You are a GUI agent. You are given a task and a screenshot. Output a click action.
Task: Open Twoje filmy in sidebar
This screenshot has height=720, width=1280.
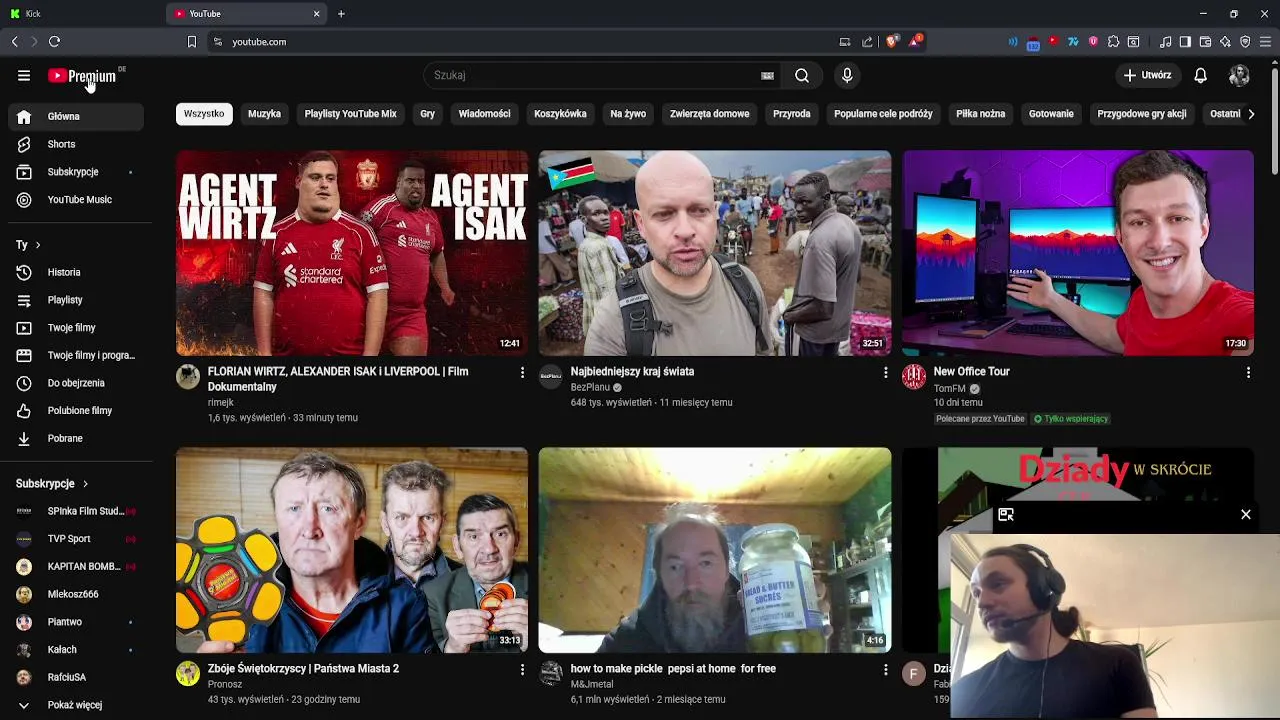(x=76, y=328)
